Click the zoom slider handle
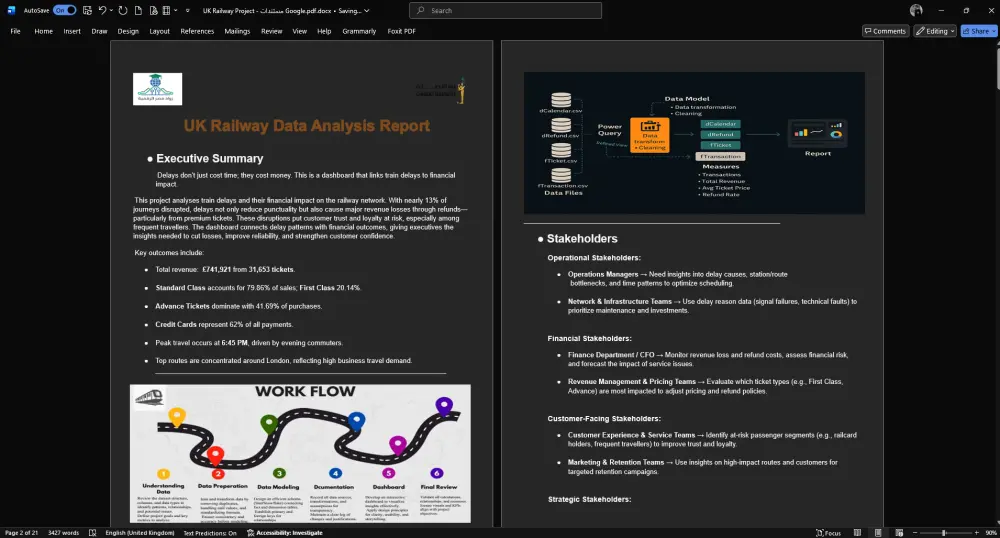This screenshot has width=1000, height=538. pyautogui.click(x=944, y=533)
